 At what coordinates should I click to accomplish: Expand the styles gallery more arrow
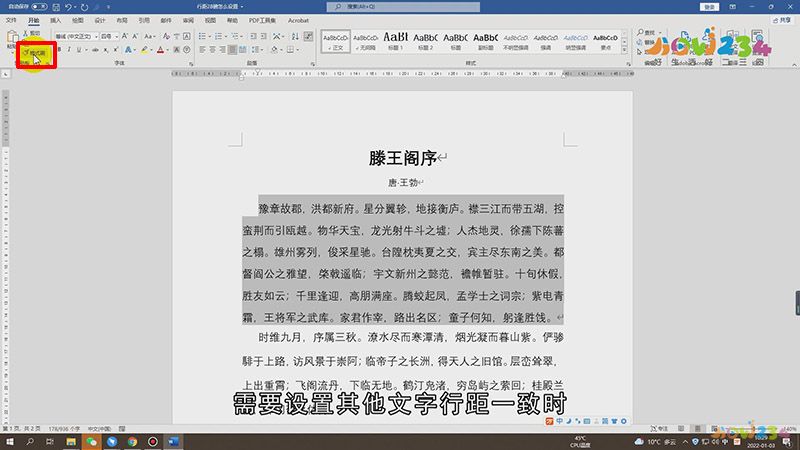click(624, 51)
